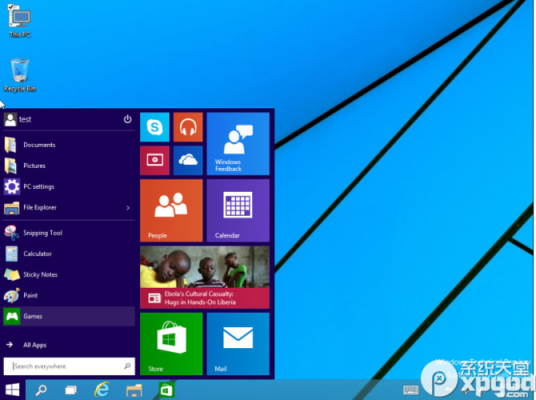This screenshot has height=400, width=536.
Task: Click the Sticky Notes icon
Action: 12,275
